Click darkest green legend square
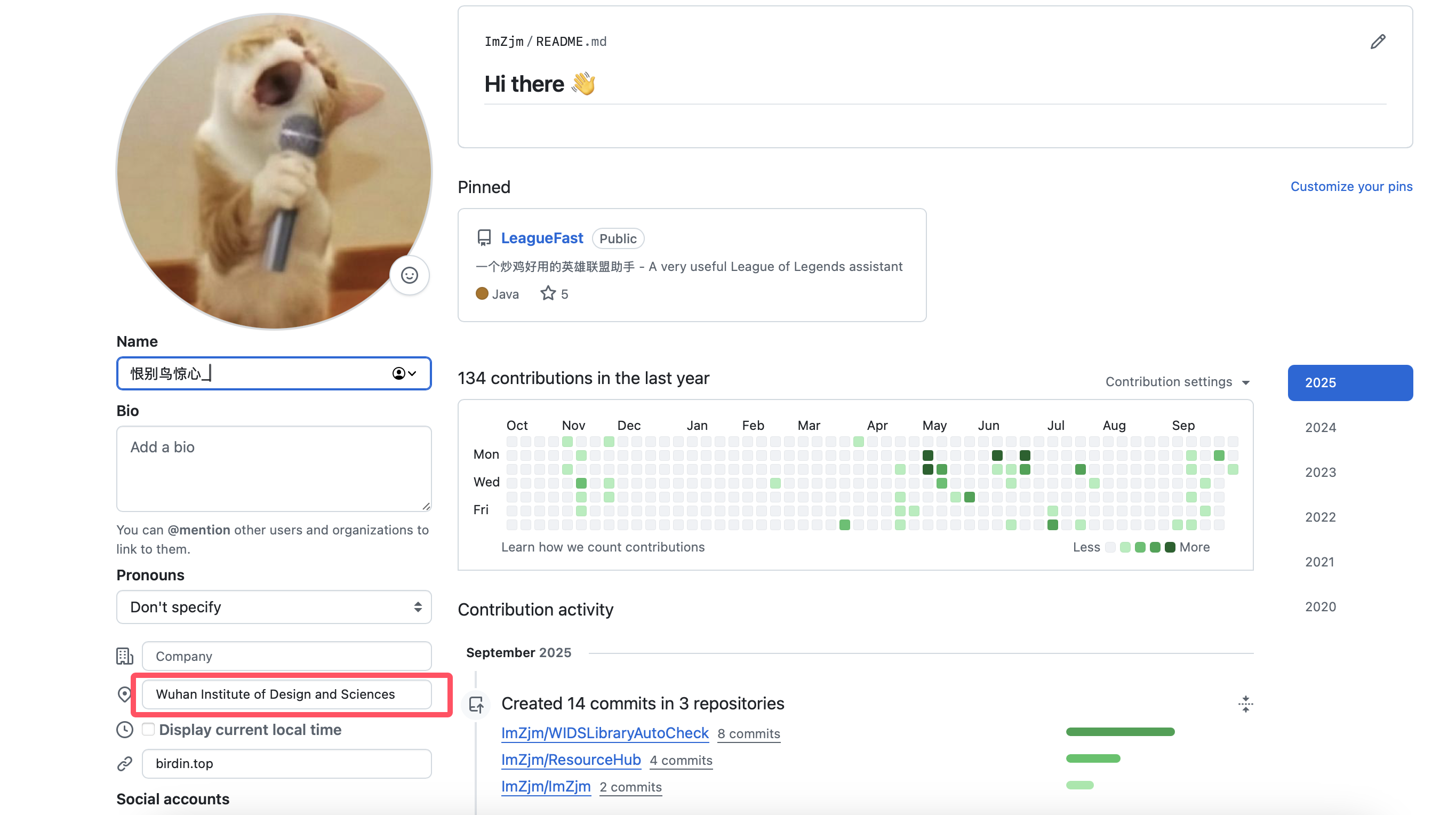The image size is (1456, 815). coord(1170,547)
